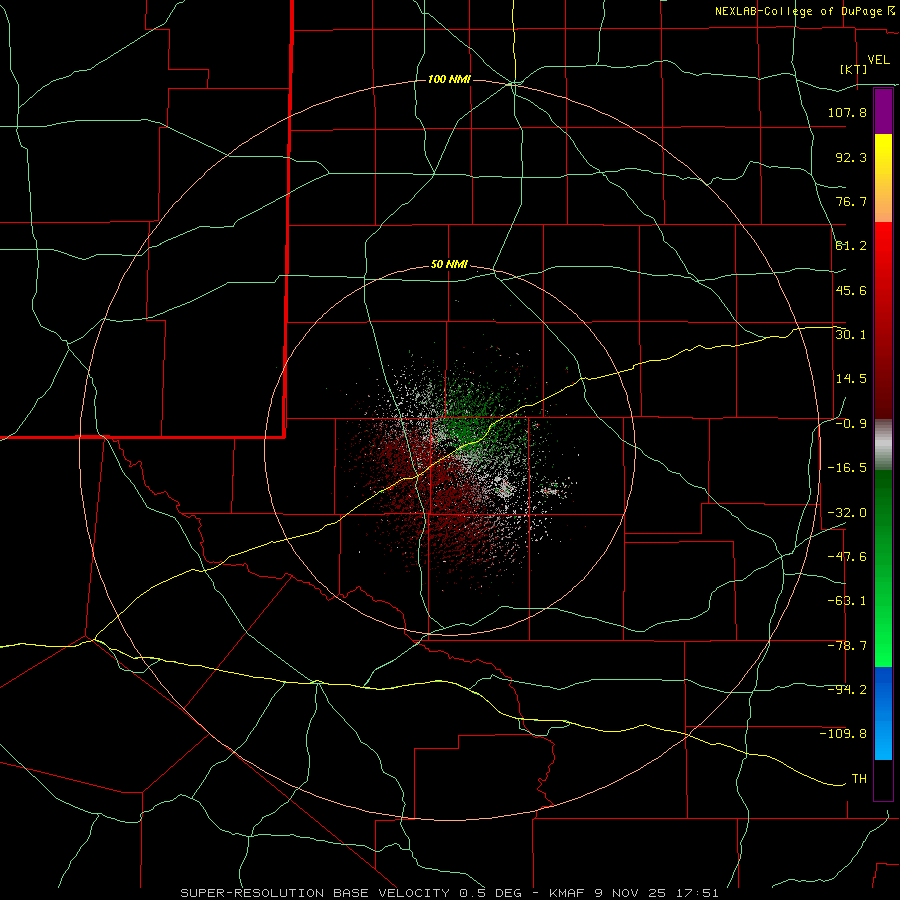
Task: Click the -47.6 legend value
Action: (x=847, y=557)
